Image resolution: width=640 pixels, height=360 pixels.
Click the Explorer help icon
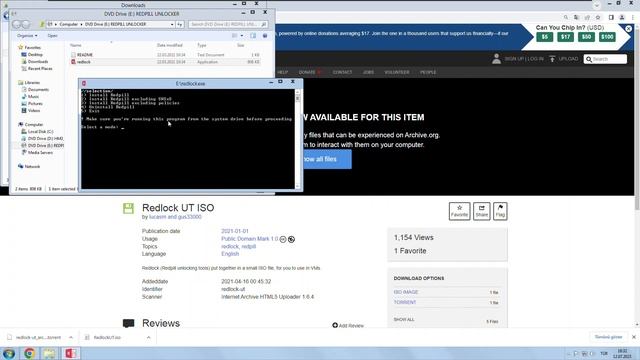265,36
